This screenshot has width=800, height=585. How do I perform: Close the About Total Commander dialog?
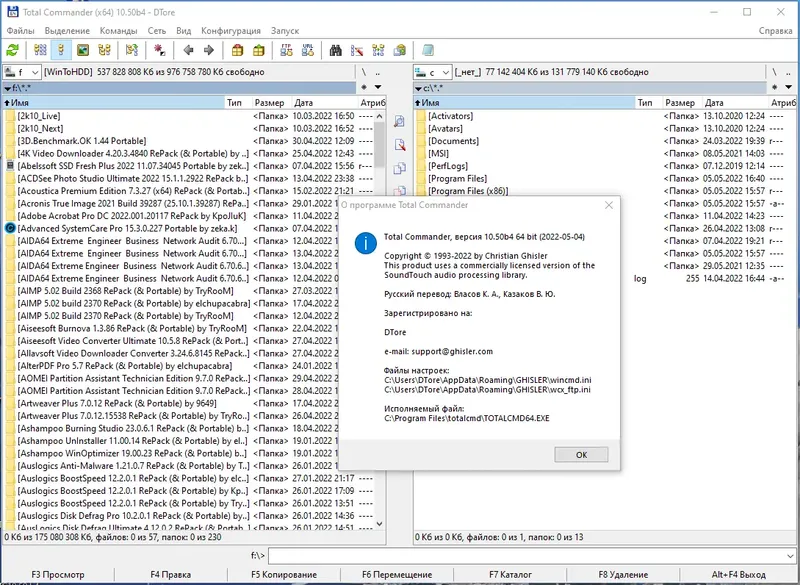[609, 205]
